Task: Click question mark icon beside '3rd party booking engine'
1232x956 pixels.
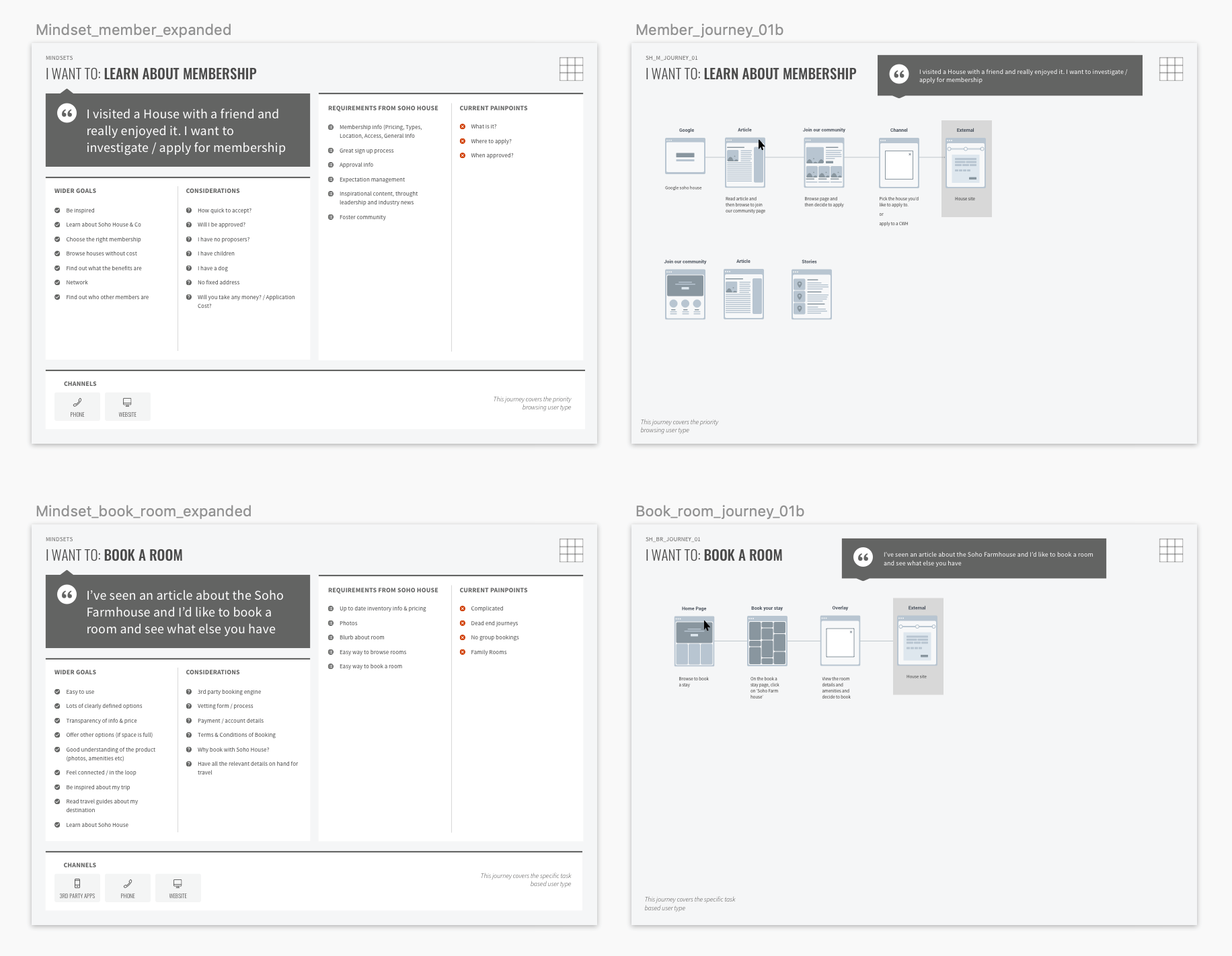Action: [x=189, y=692]
